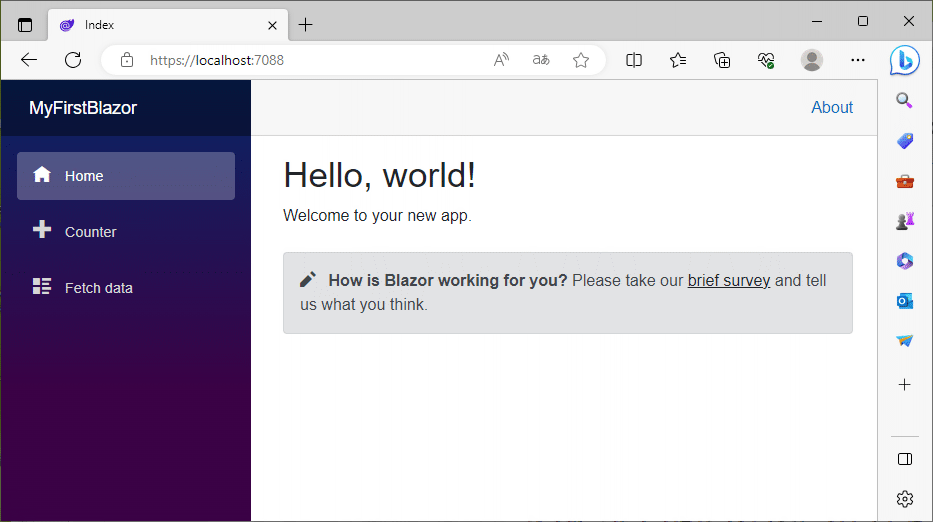Open the Favorites list icon
The width and height of the screenshot is (933, 522).
pos(678,60)
